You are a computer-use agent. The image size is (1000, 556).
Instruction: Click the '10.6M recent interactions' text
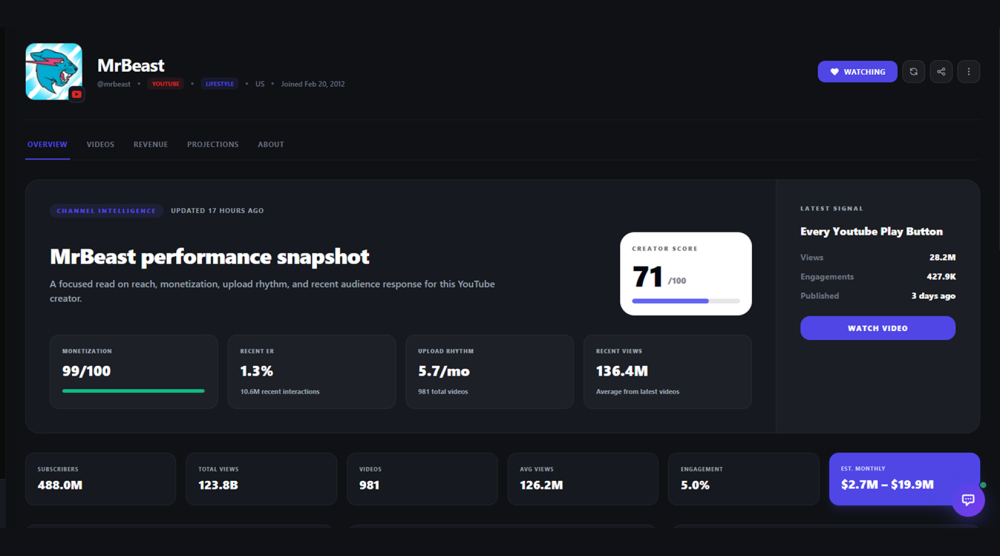[280, 391]
